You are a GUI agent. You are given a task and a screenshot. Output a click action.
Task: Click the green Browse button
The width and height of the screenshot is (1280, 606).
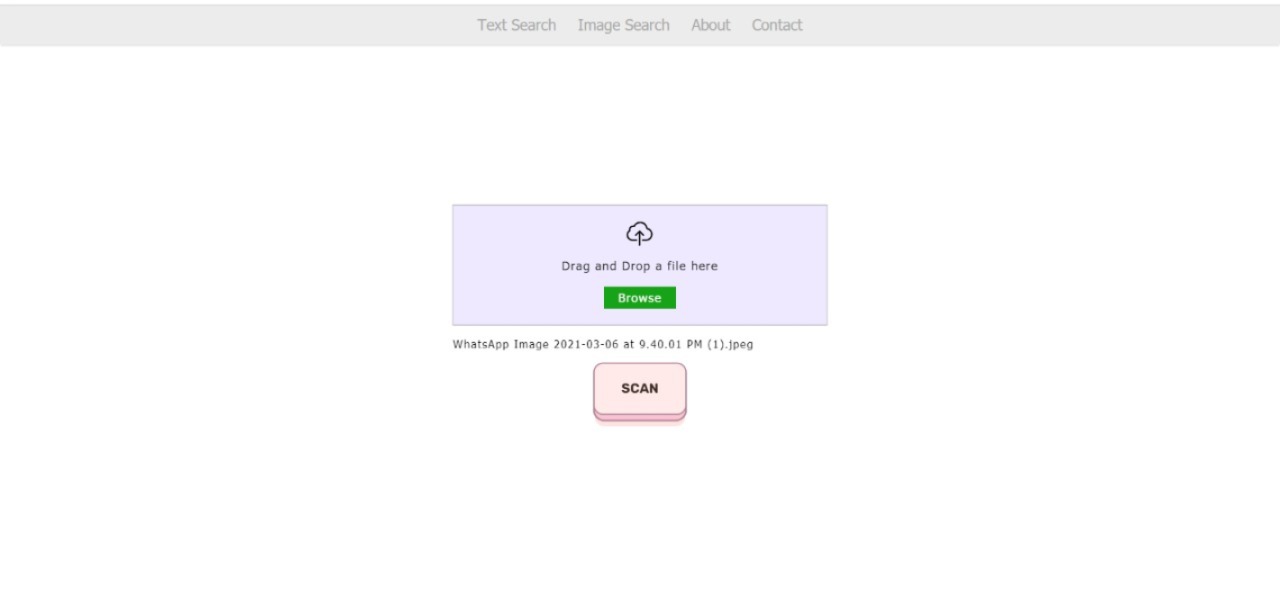(640, 298)
